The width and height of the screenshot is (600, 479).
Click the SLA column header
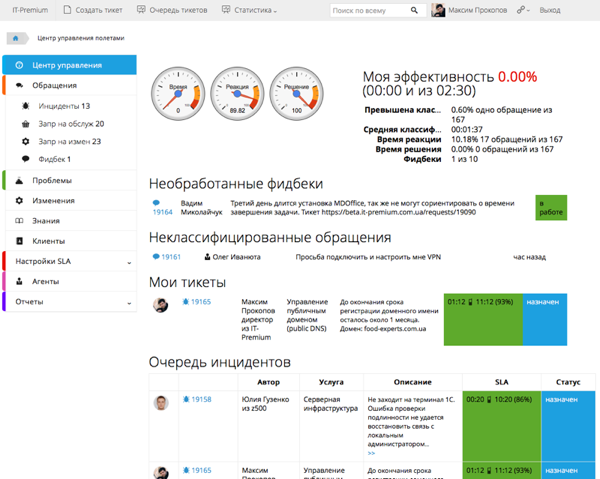click(x=502, y=382)
